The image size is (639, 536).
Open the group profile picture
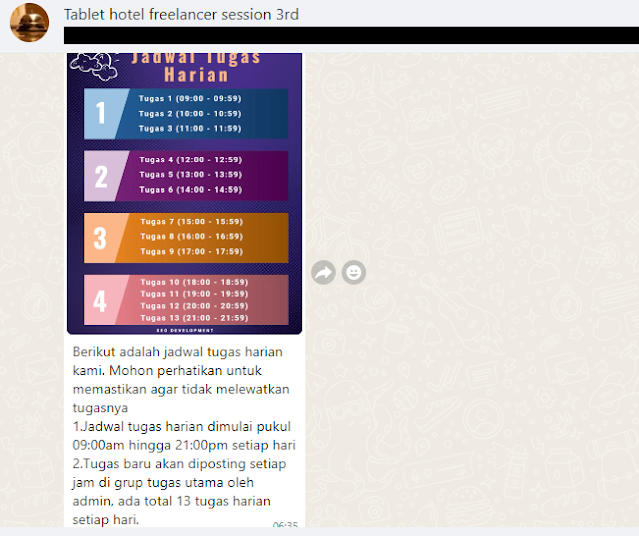coord(29,22)
